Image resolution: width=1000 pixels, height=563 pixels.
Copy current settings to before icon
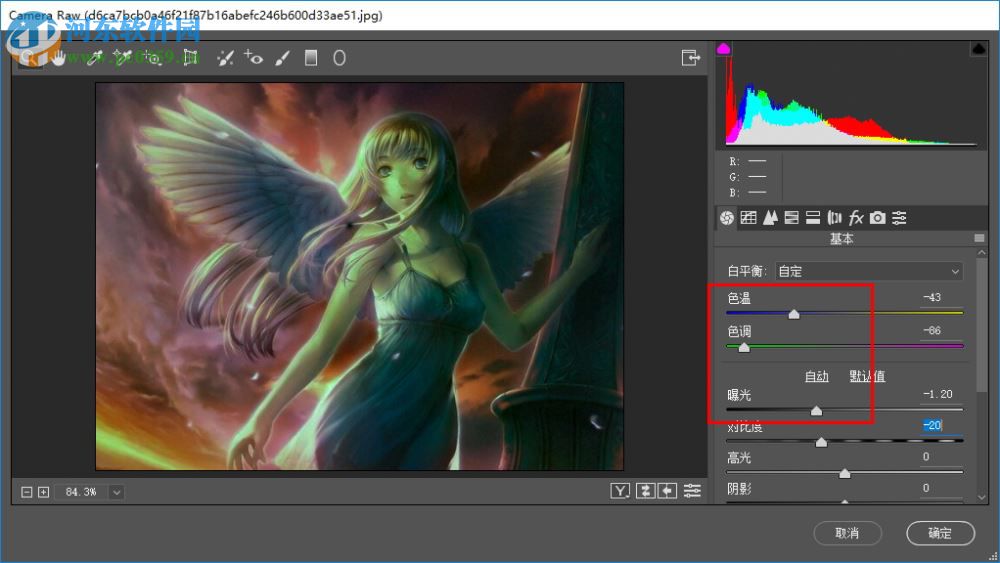click(x=668, y=490)
